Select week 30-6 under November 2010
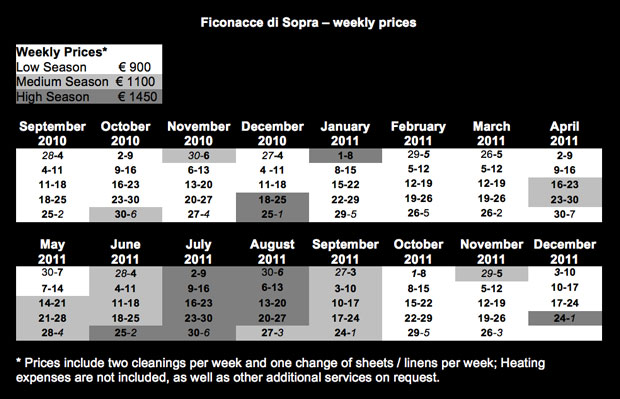The height and width of the screenshot is (399, 620). click(x=199, y=156)
